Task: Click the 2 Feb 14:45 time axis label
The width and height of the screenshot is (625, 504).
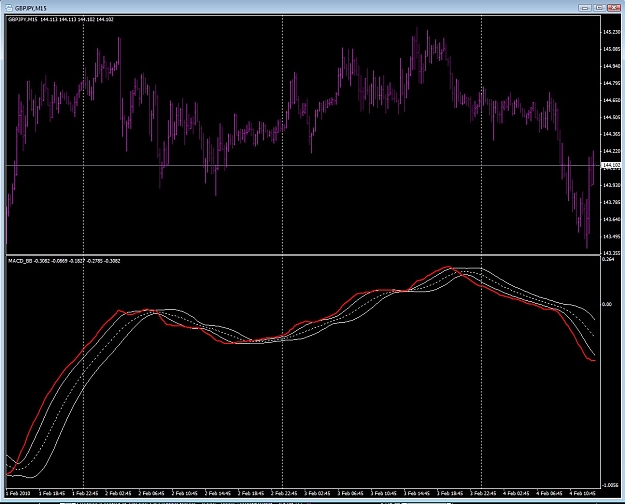Action: pyautogui.click(x=218, y=494)
